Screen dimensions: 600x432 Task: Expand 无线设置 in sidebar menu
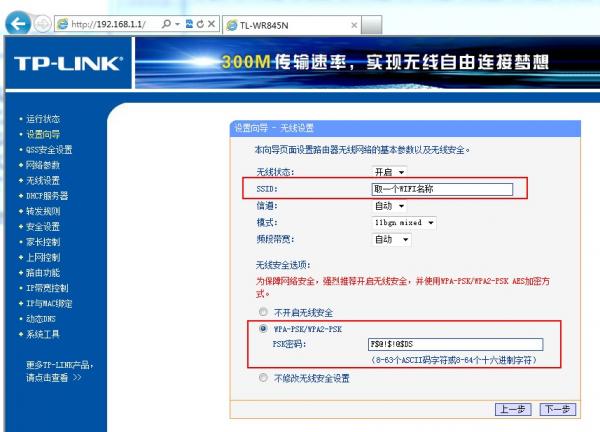click(x=43, y=181)
